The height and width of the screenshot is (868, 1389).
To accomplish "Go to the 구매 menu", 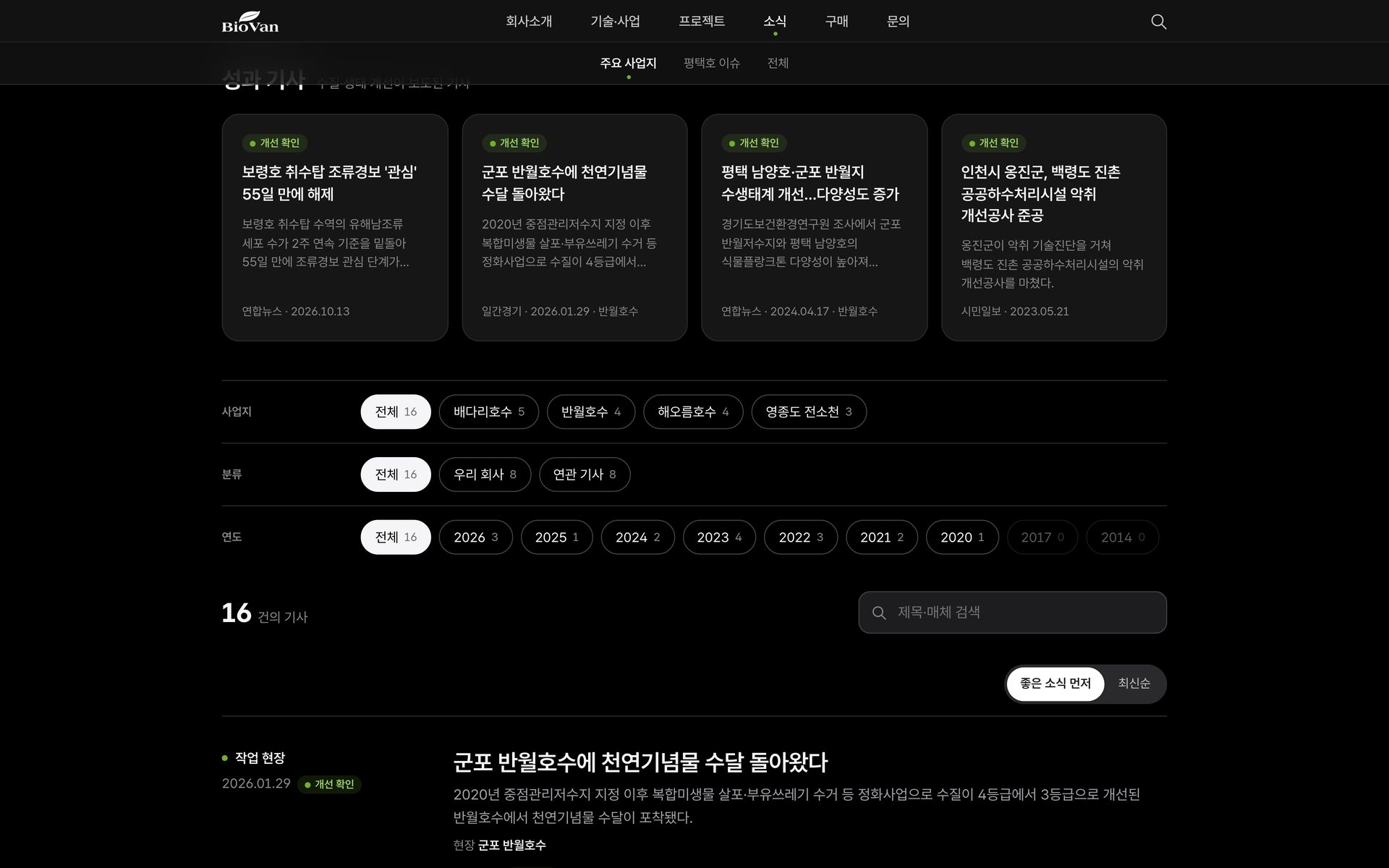I will point(836,22).
